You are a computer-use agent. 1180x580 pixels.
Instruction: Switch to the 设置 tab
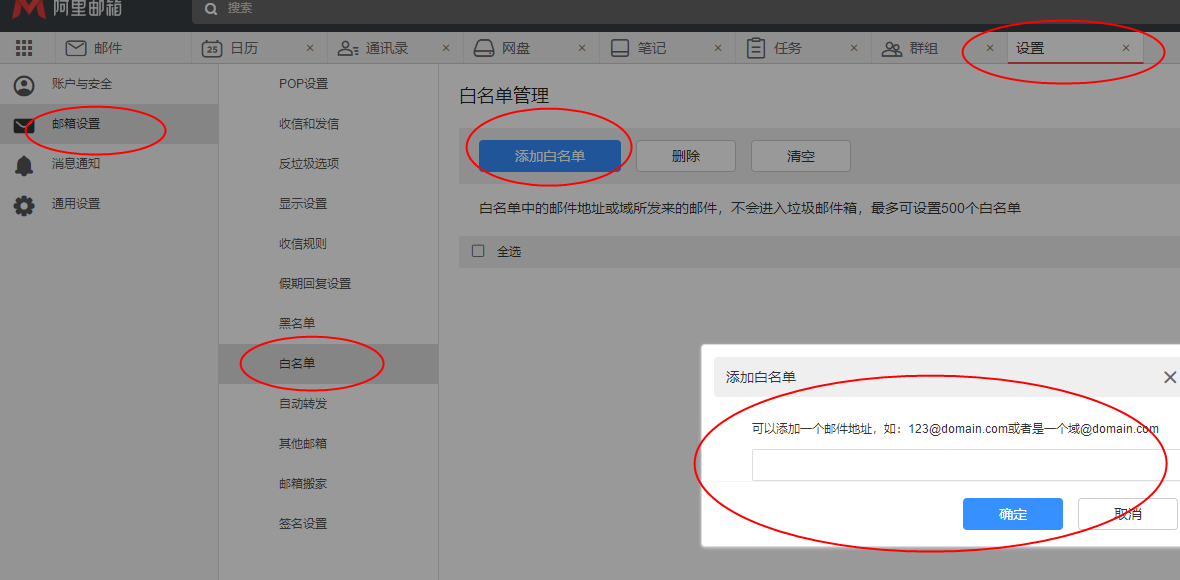(x=1030, y=48)
